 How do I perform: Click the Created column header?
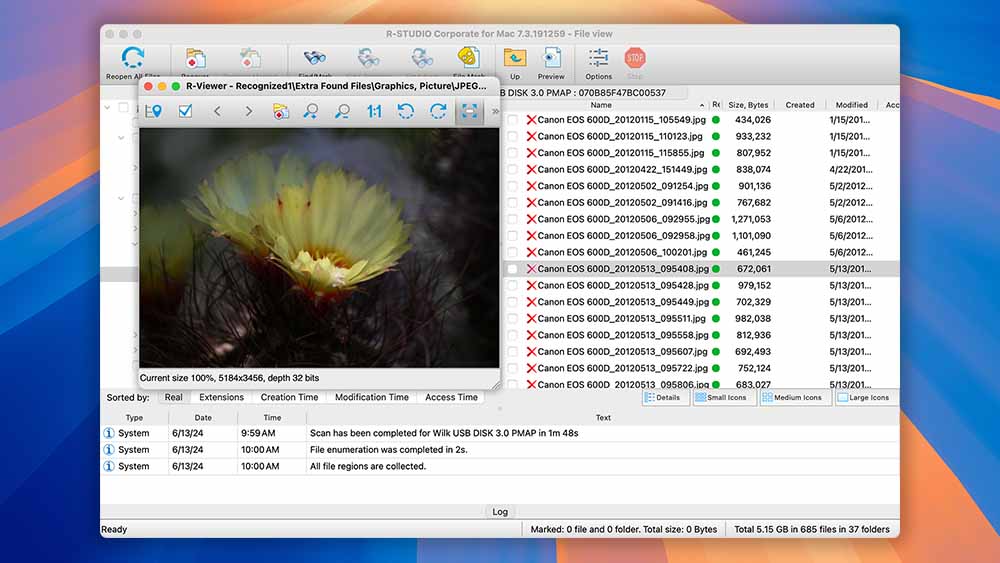tap(800, 105)
